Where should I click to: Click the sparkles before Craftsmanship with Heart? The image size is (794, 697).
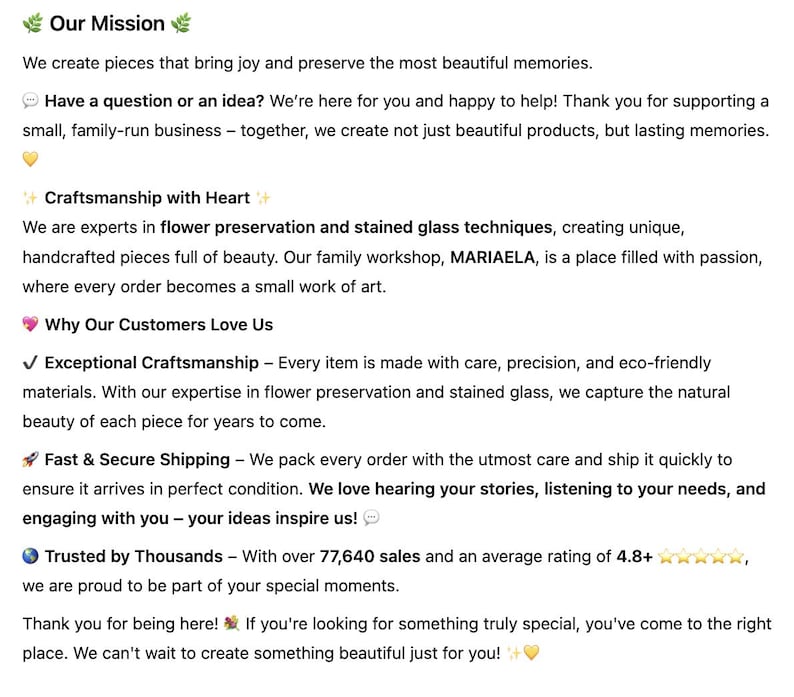click(30, 198)
